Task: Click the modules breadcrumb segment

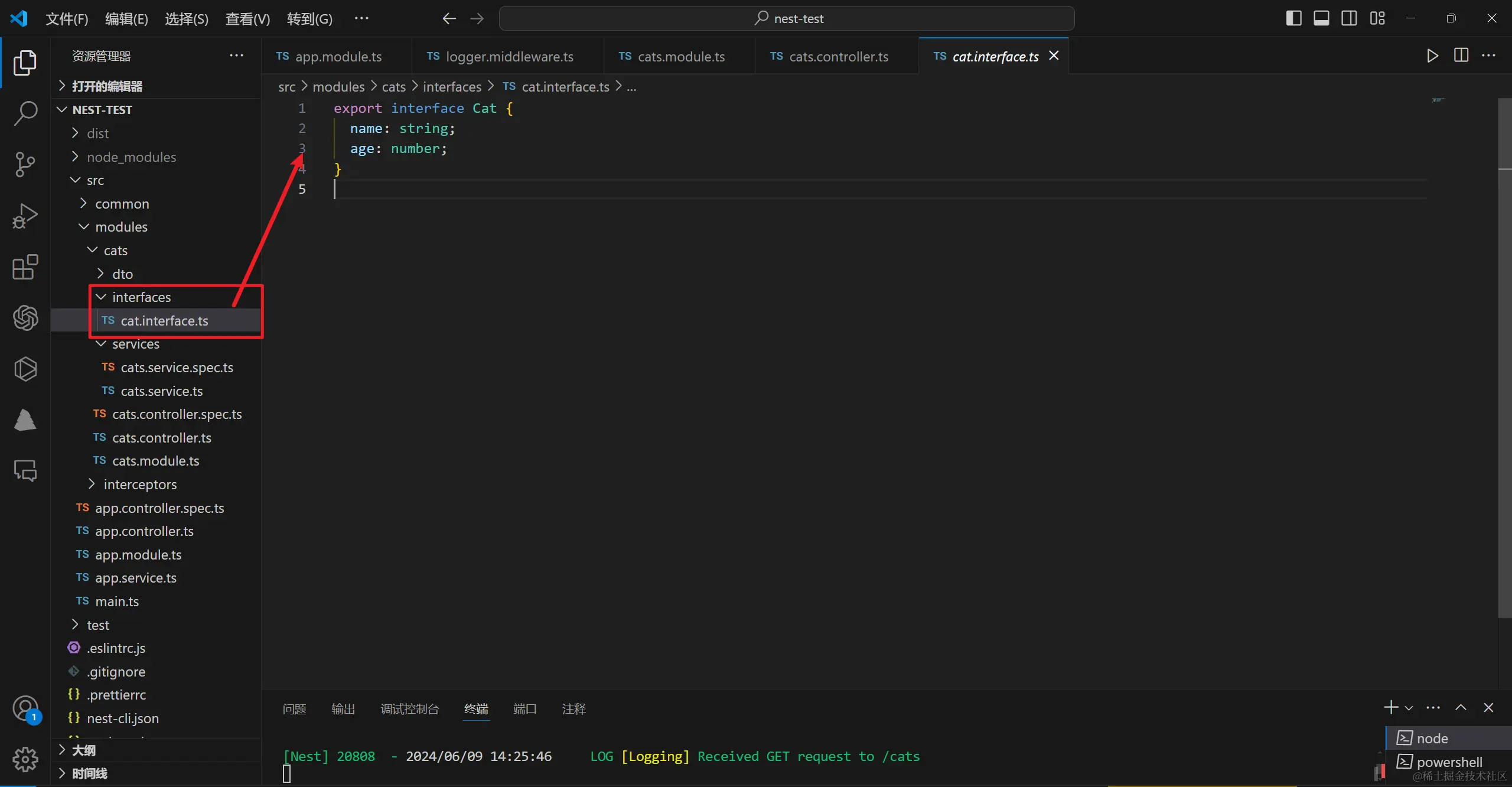Action: pos(338,87)
